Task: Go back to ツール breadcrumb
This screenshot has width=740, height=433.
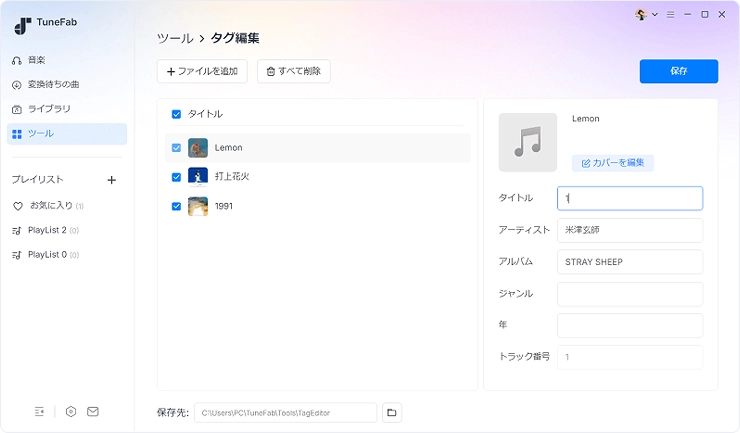Action: pos(175,38)
